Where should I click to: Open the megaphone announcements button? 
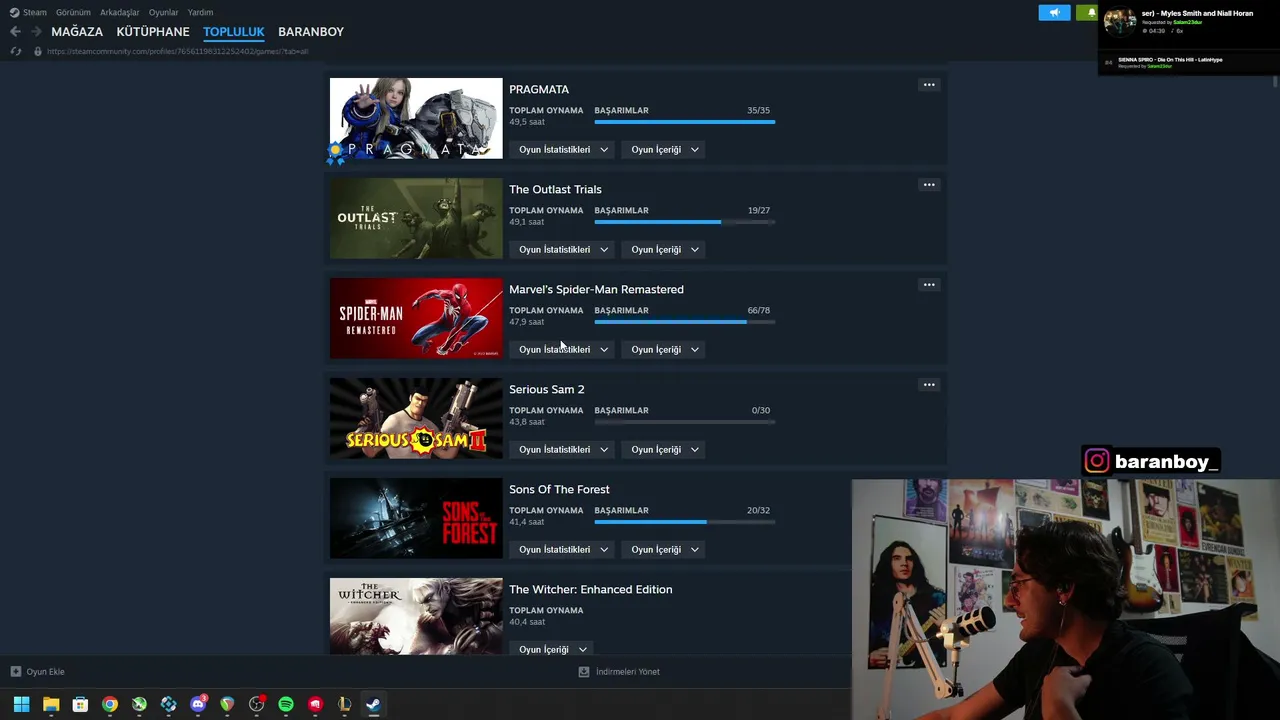(1054, 12)
